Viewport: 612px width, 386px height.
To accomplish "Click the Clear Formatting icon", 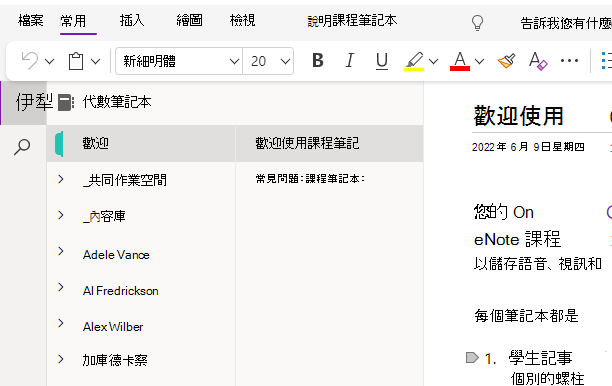I will click(538, 61).
